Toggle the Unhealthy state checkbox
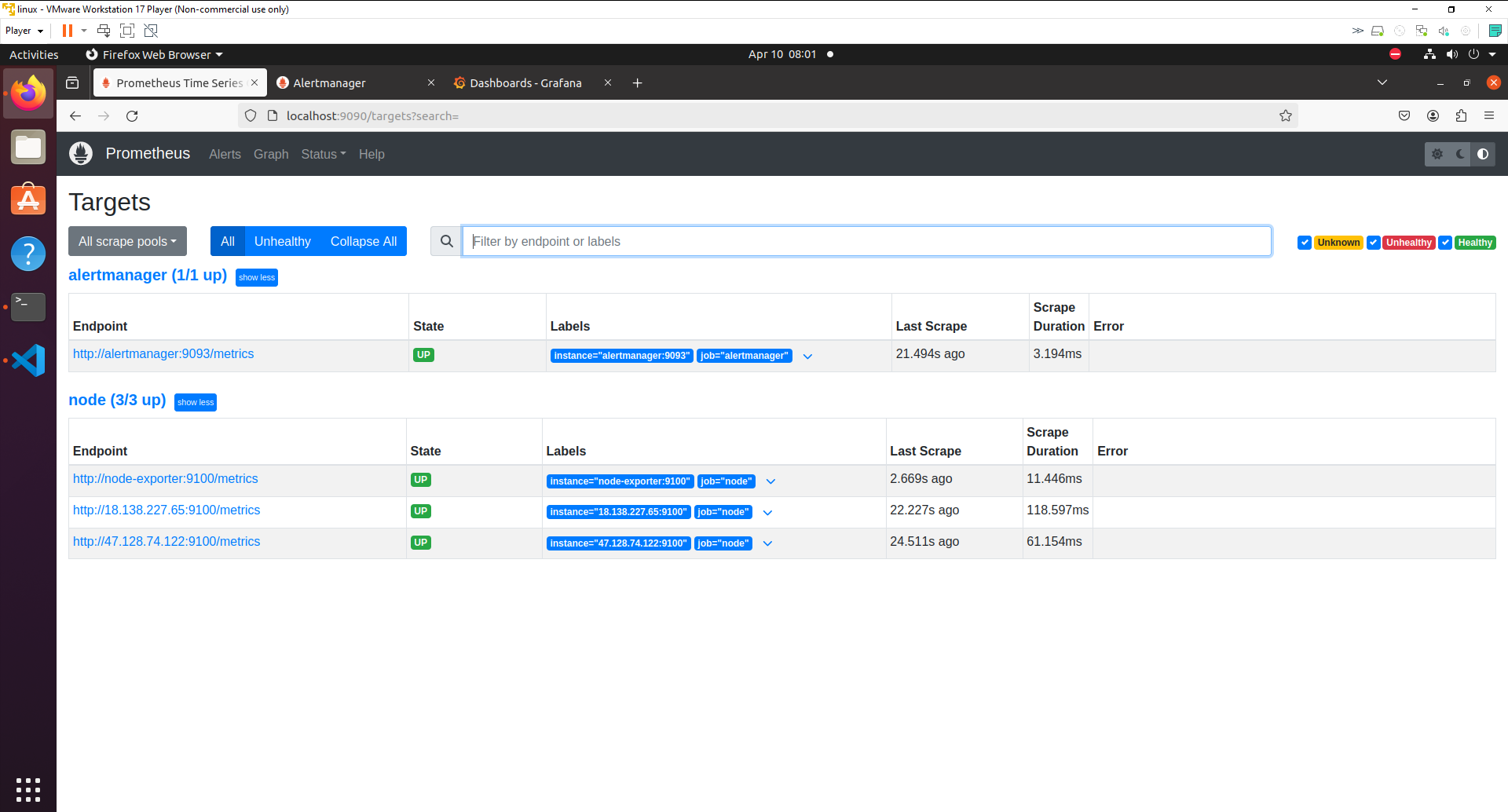Screen dimensions: 1508x812 point(1374,243)
